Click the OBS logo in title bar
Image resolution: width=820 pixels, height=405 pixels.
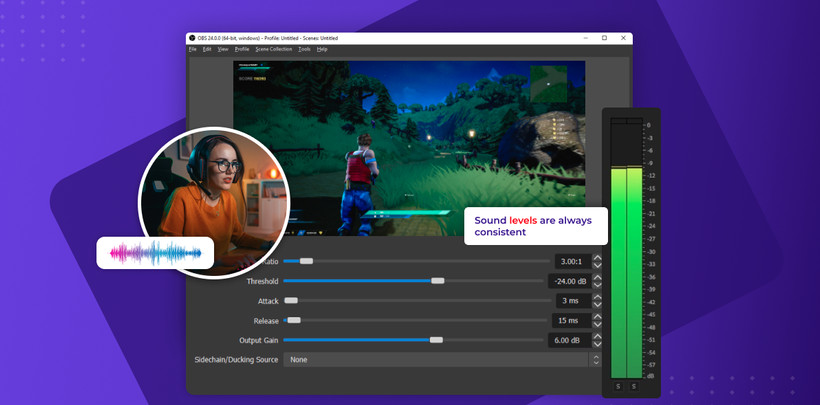(x=192, y=38)
